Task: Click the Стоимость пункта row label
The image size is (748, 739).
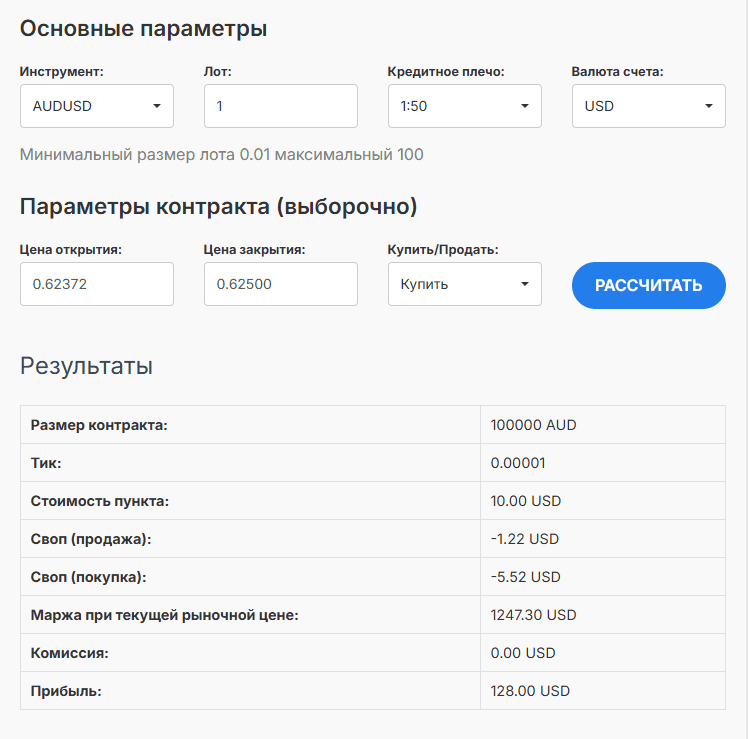Action: [x=100, y=501]
